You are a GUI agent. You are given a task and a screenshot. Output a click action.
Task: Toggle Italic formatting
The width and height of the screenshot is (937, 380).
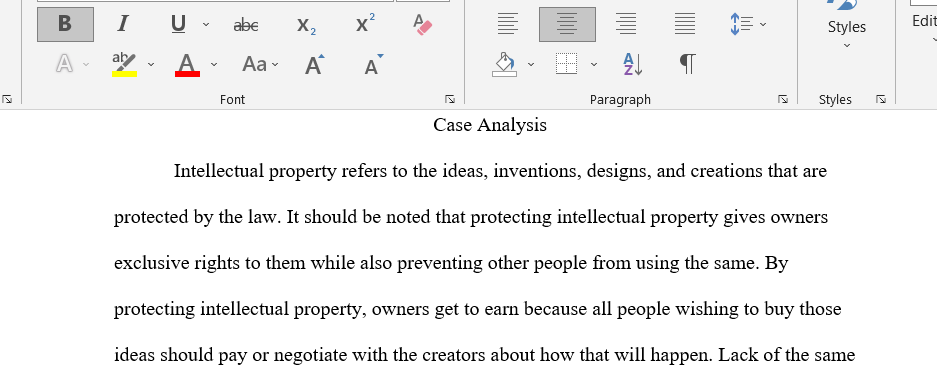coord(123,24)
